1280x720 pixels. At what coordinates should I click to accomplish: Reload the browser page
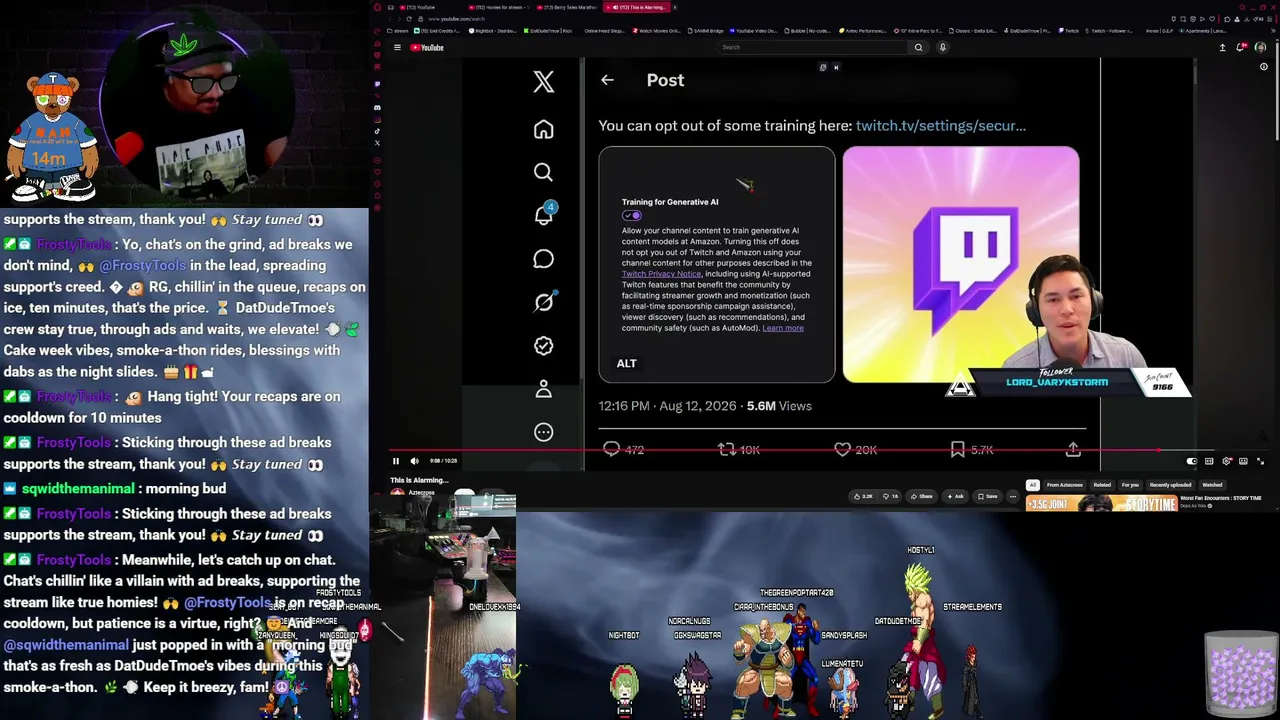(409, 19)
